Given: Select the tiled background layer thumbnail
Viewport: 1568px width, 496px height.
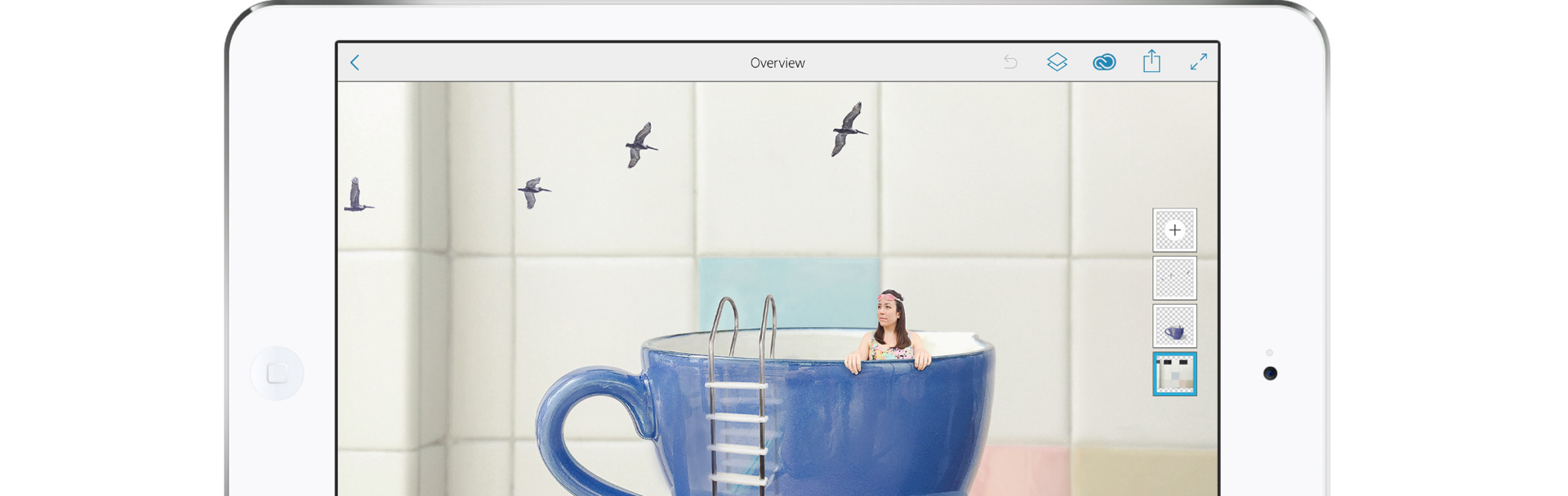Looking at the screenshot, I should 1174,374.
